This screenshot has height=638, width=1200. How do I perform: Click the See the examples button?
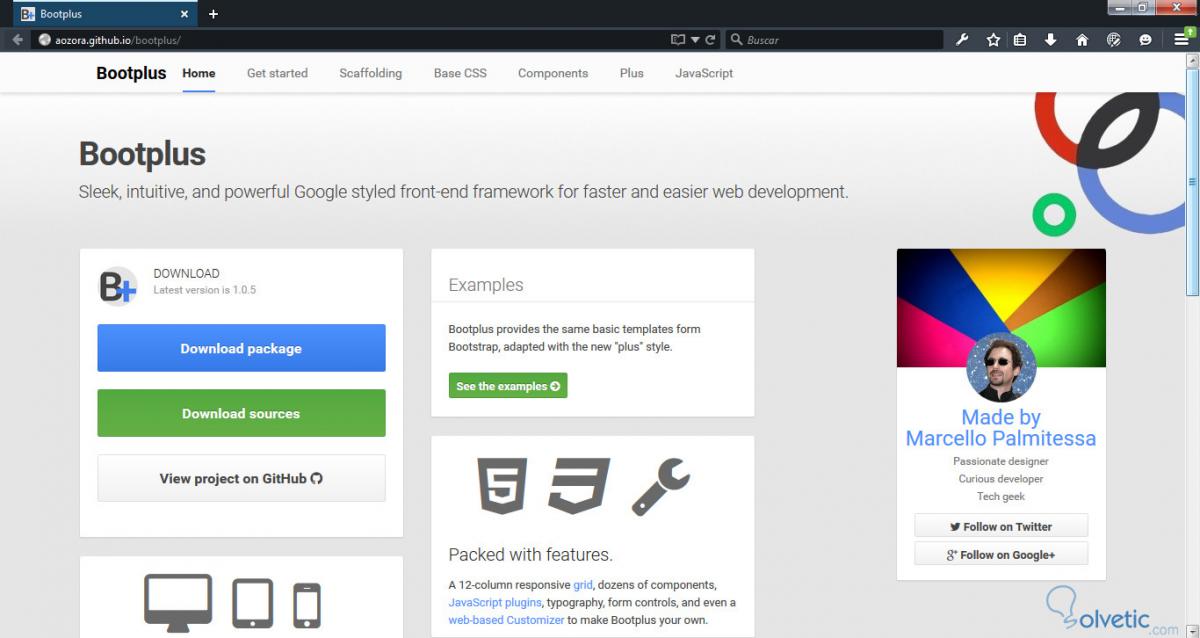(x=508, y=386)
